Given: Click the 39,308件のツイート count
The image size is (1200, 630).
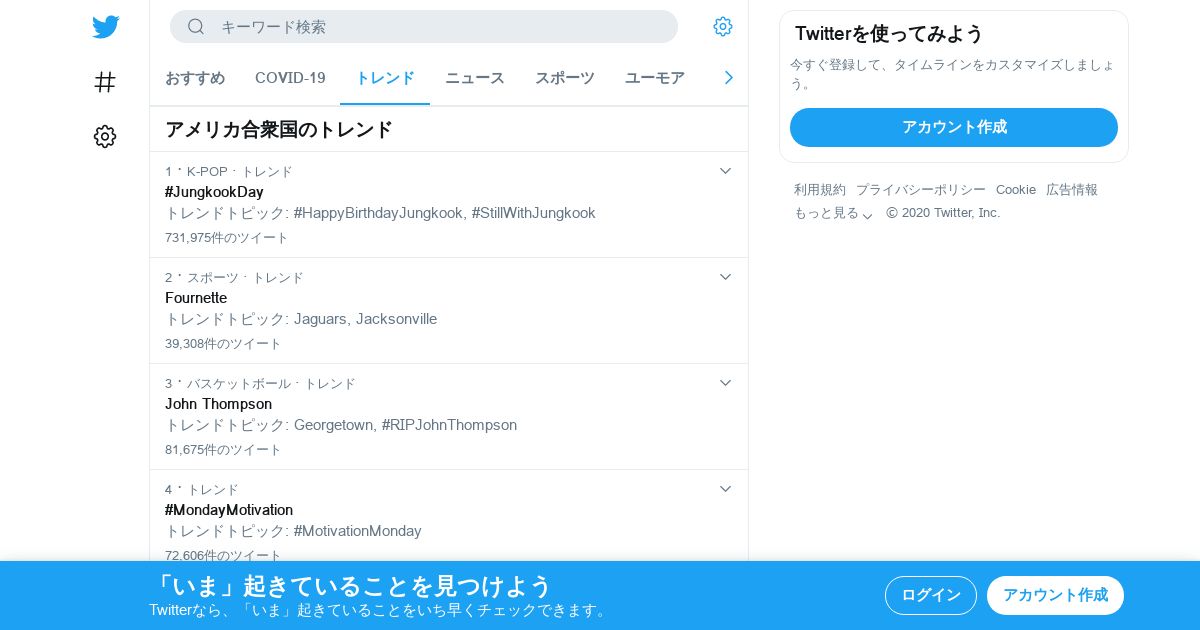Looking at the screenshot, I should pos(223,344).
